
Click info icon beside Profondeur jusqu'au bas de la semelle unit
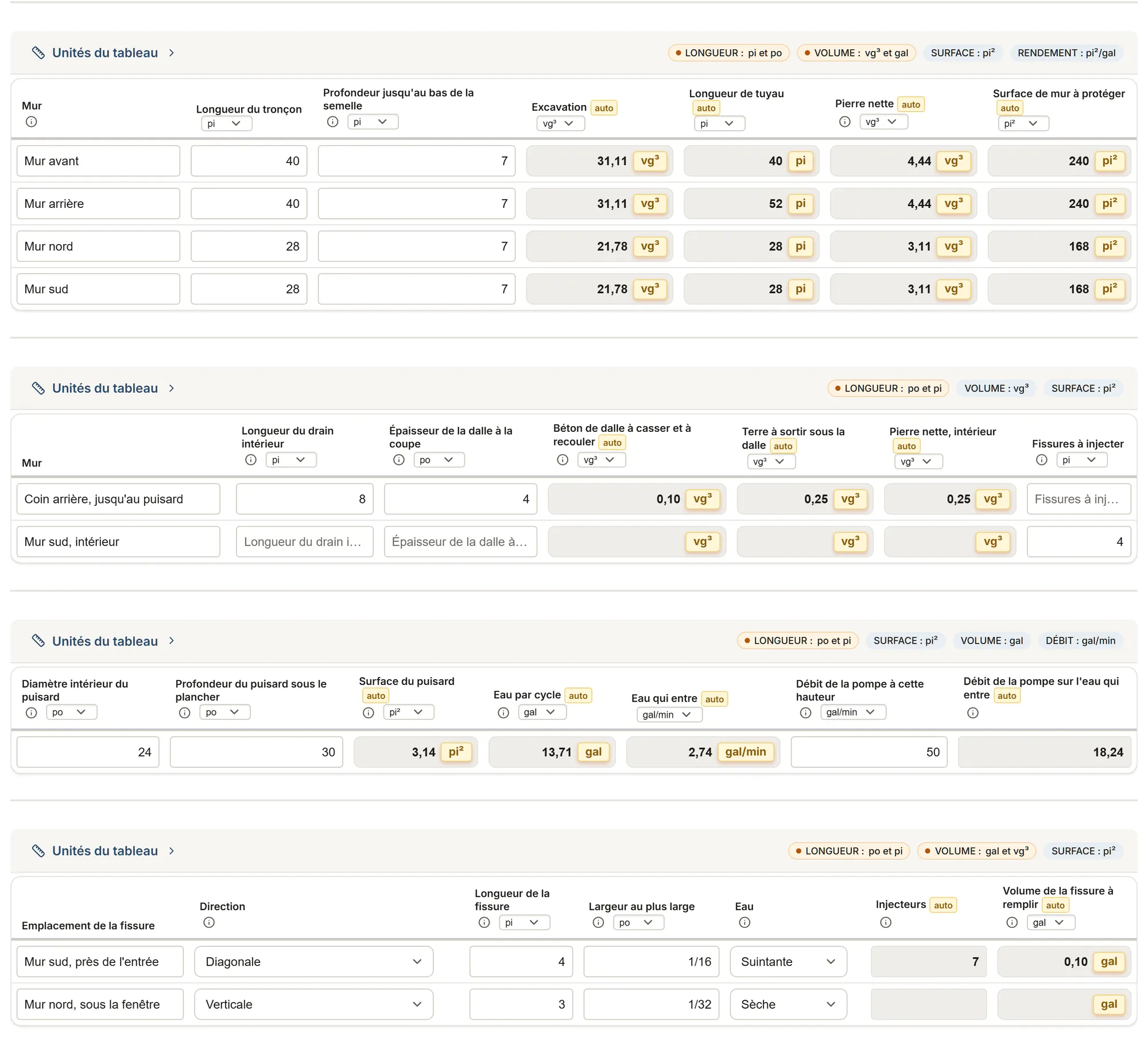[332, 122]
